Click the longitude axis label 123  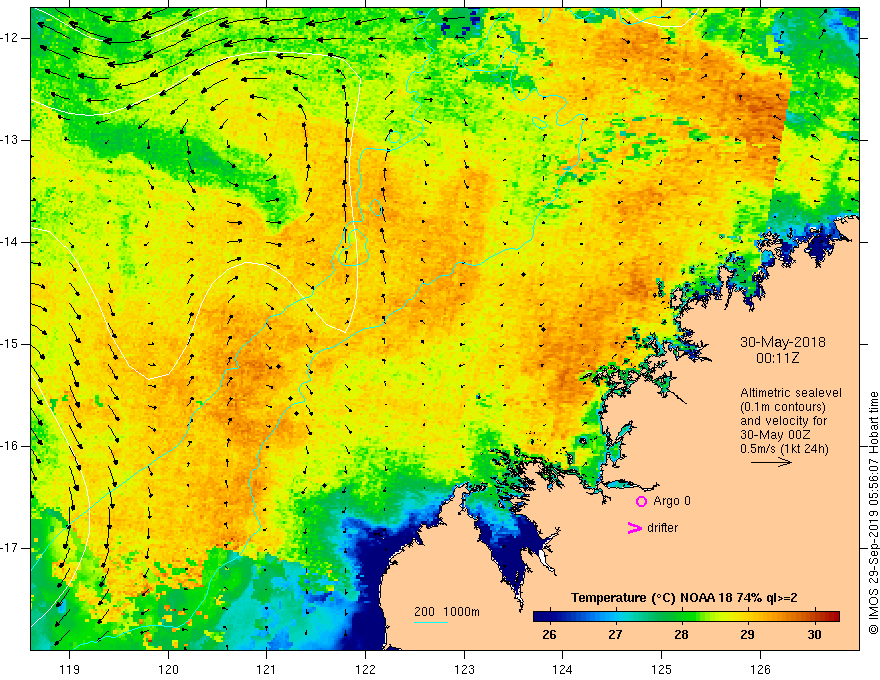pyautogui.click(x=464, y=669)
